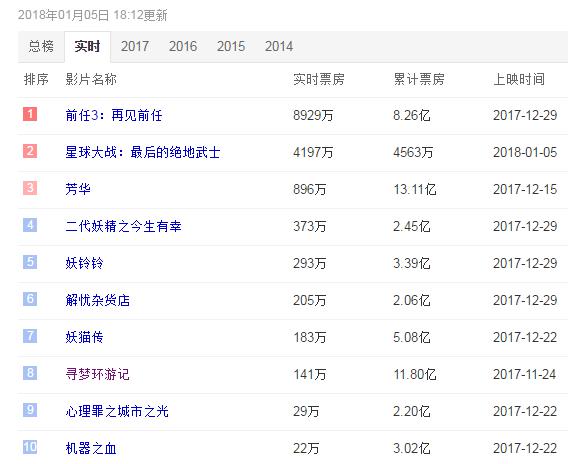583x464 pixels.
Task: Open the 2015 box office tab
Action: (231, 46)
